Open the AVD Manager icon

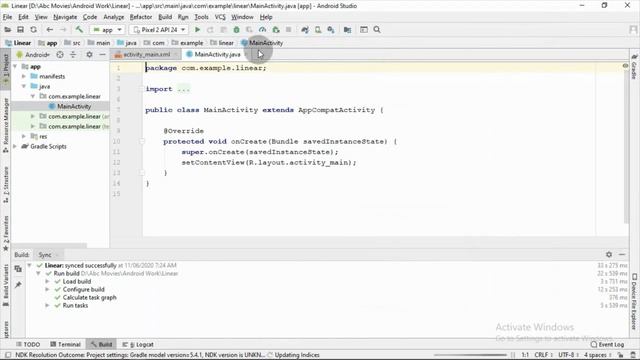(318, 30)
